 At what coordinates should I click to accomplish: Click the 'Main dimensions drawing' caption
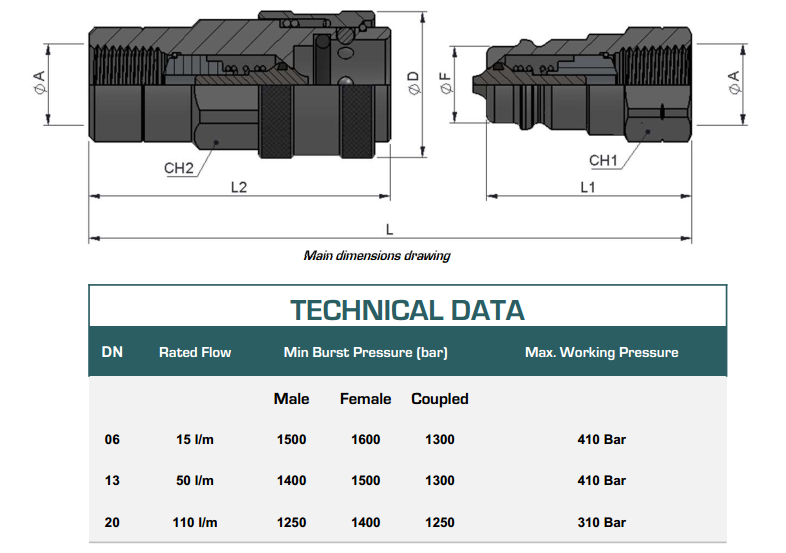[x=377, y=256]
